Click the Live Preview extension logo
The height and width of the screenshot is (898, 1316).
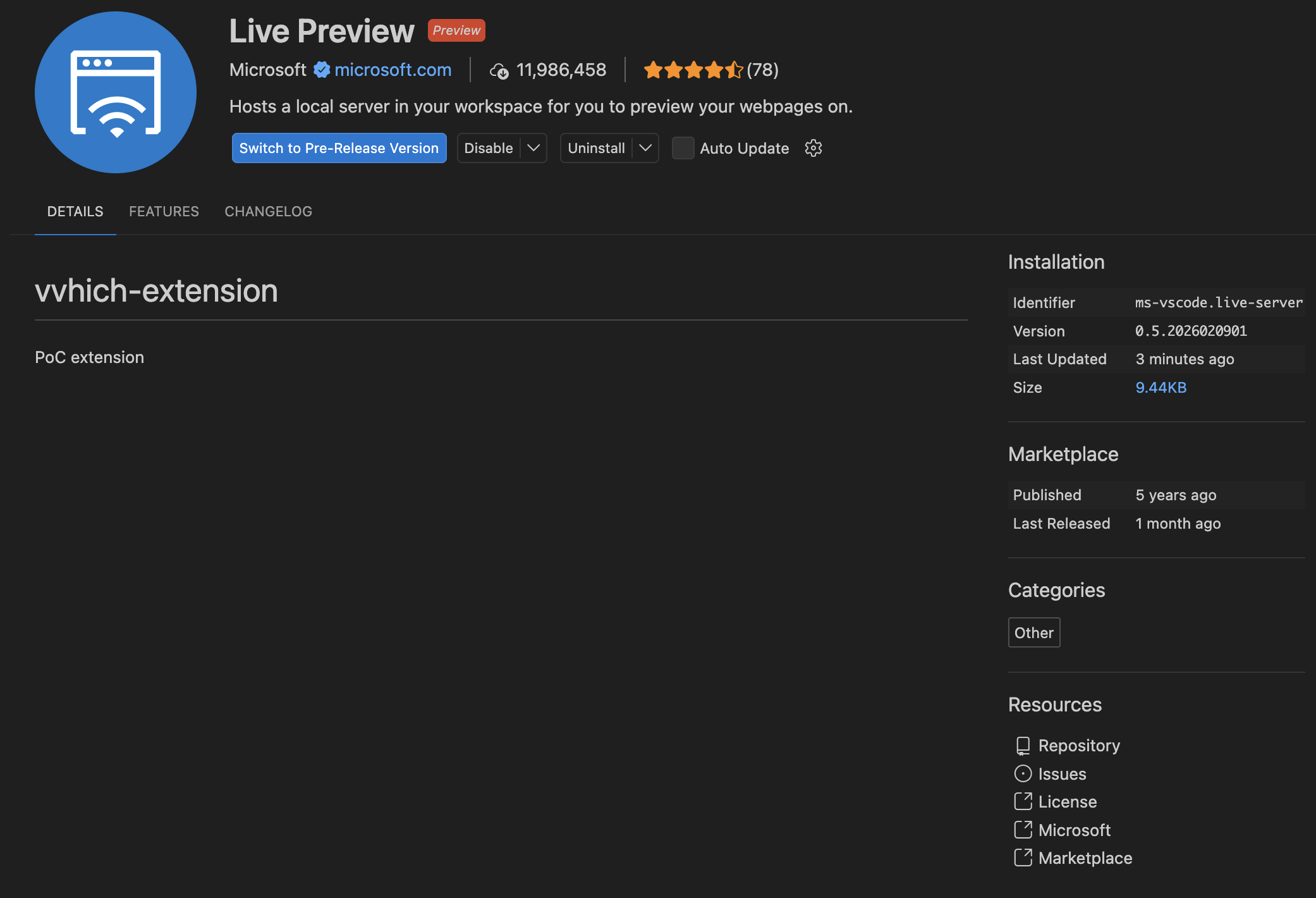pyautogui.click(x=116, y=92)
